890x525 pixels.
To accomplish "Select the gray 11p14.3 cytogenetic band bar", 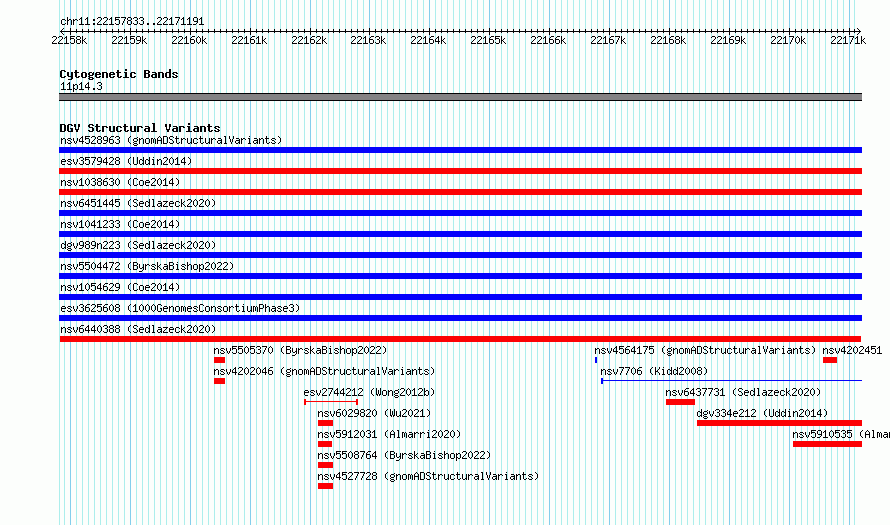I will pos(460,97).
